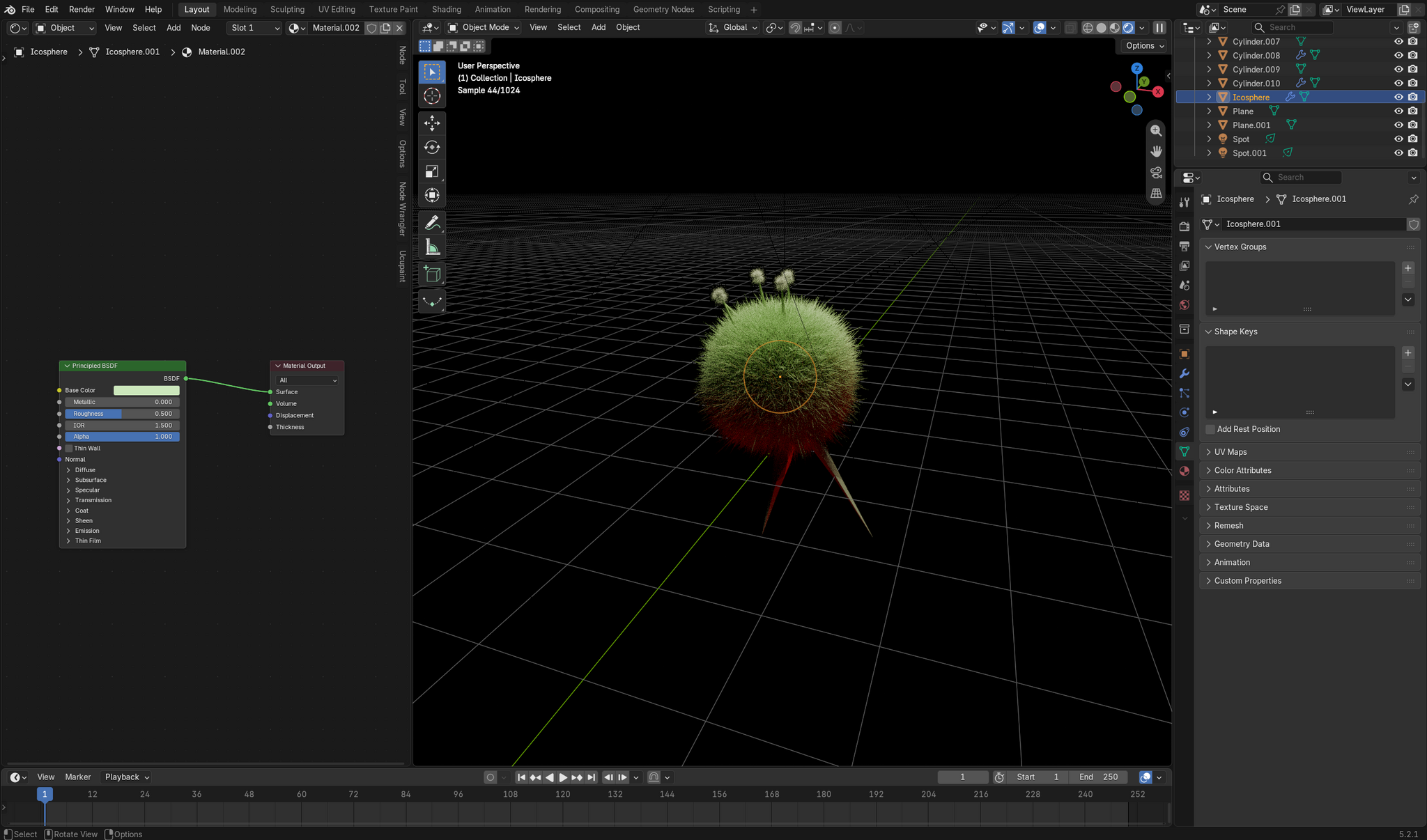Click the viewport zoom magnifier icon

tap(1156, 130)
